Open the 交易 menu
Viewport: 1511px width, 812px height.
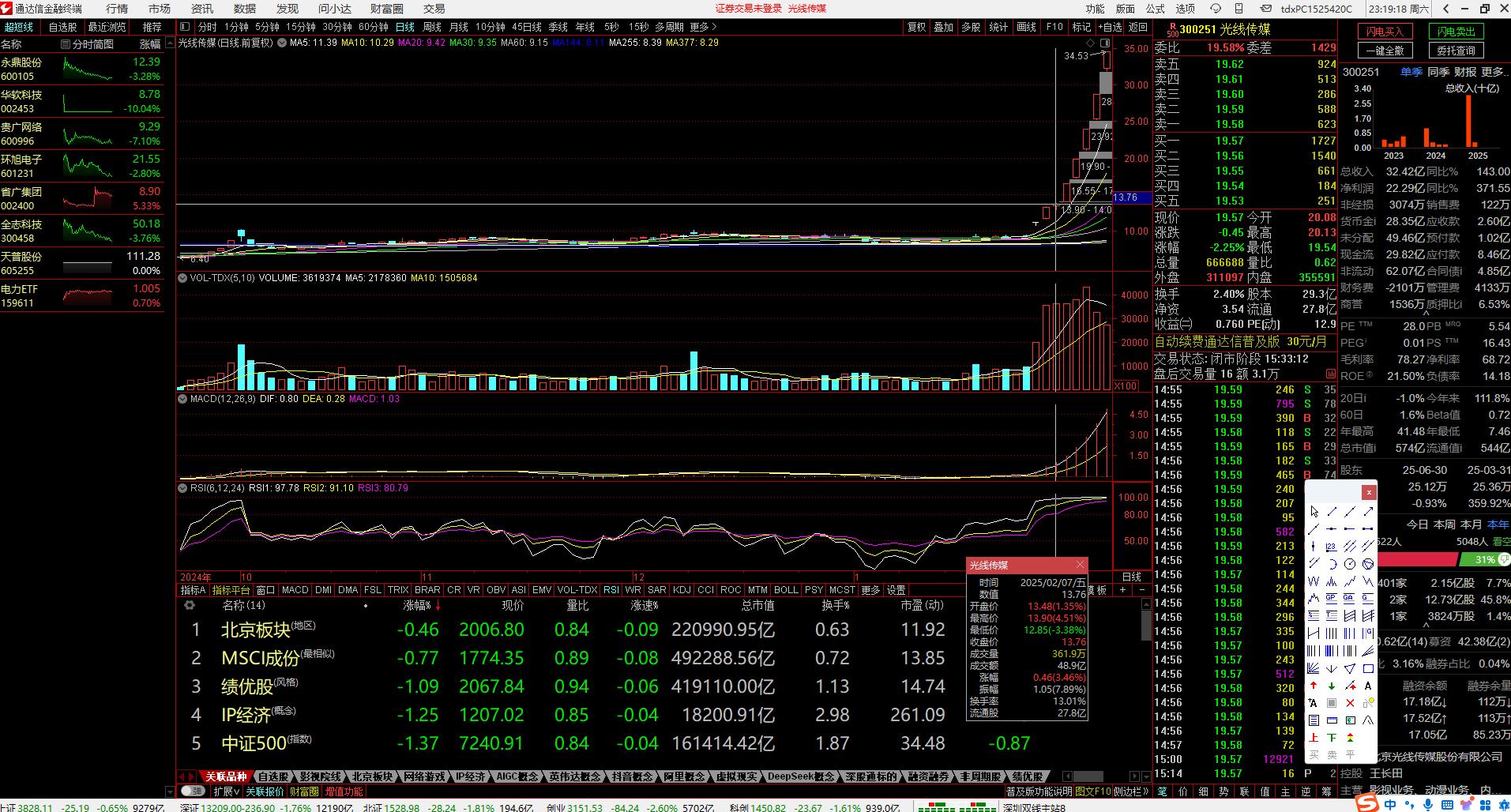(x=434, y=9)
